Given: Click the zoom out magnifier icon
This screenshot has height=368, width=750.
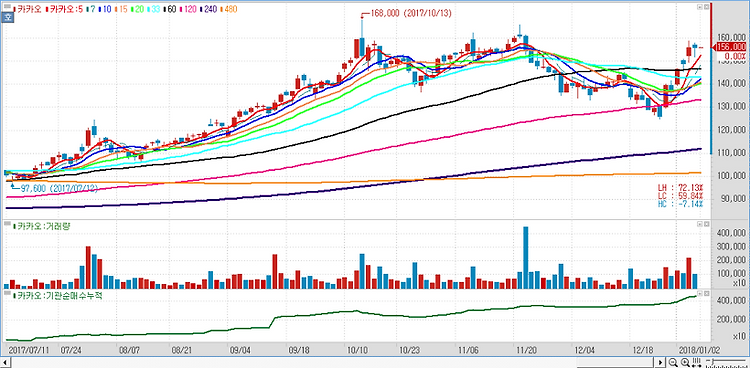Looking at the screenshot, I should coord(673,362).
